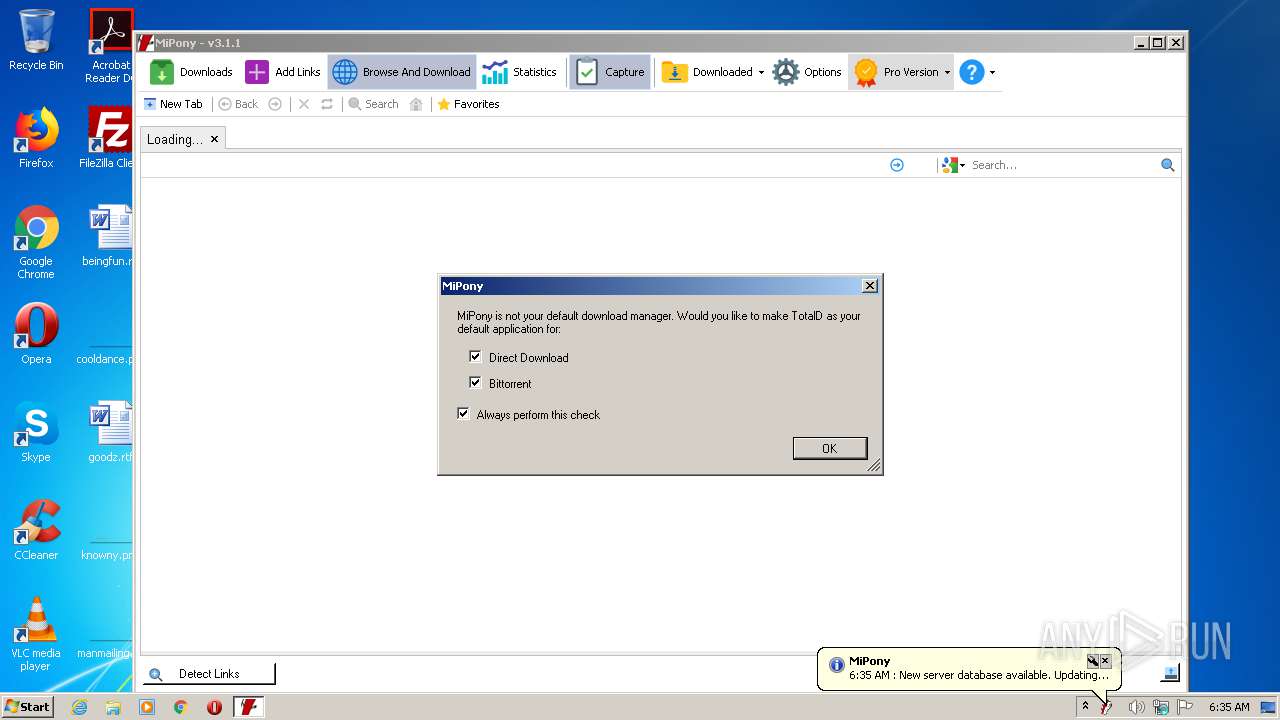The height and width of the screenshot is (720, 1280).
Task: Open Opera from the taskbar
Action: (x=214, y=707)
